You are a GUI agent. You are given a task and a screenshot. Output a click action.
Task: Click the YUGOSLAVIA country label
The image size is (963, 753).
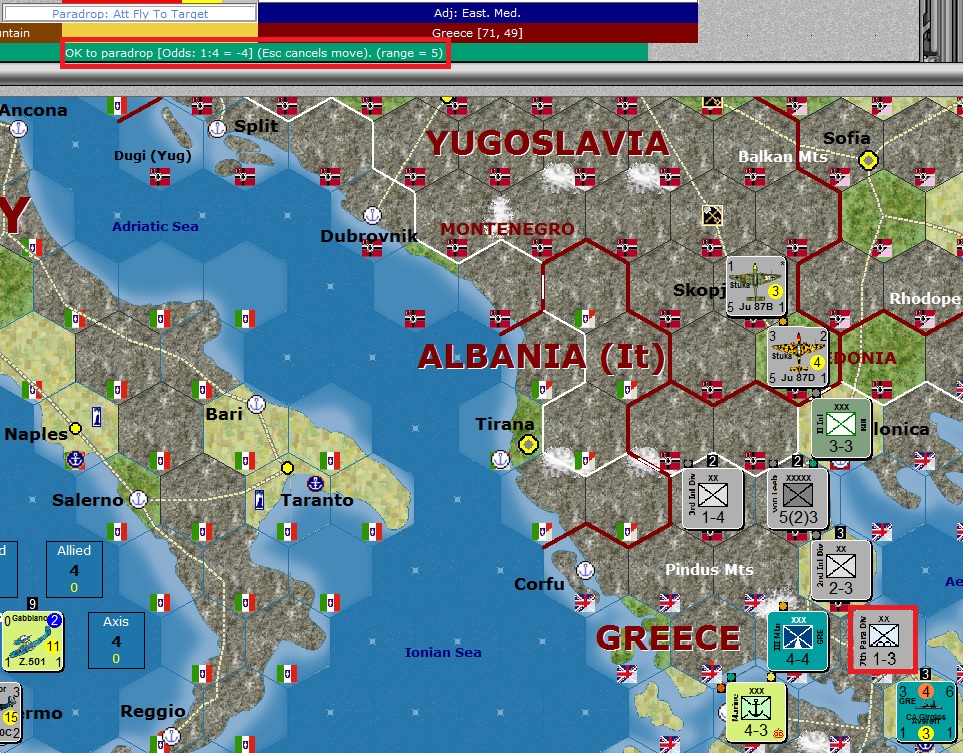547,143
